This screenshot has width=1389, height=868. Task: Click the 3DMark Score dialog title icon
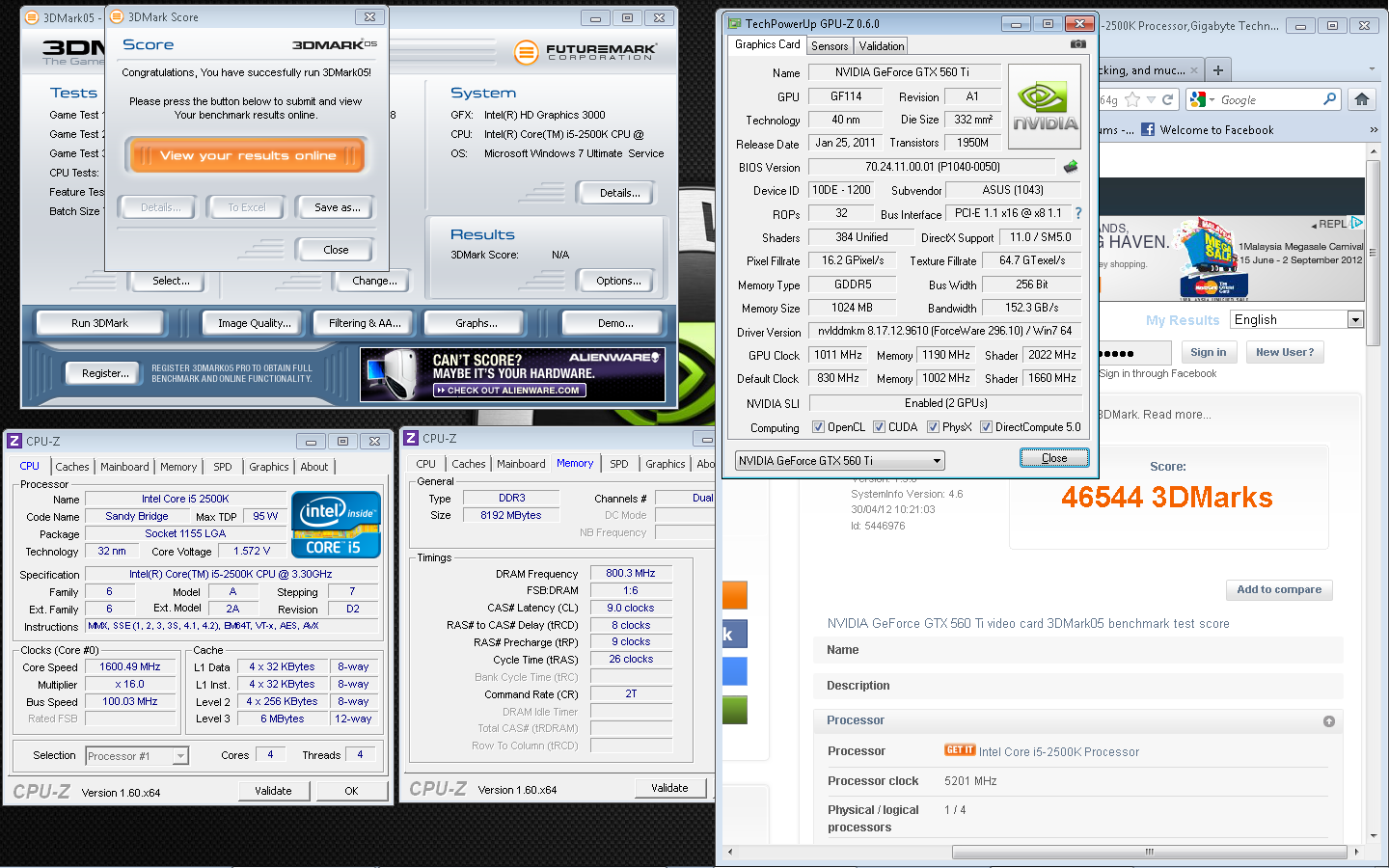[118, 16]
